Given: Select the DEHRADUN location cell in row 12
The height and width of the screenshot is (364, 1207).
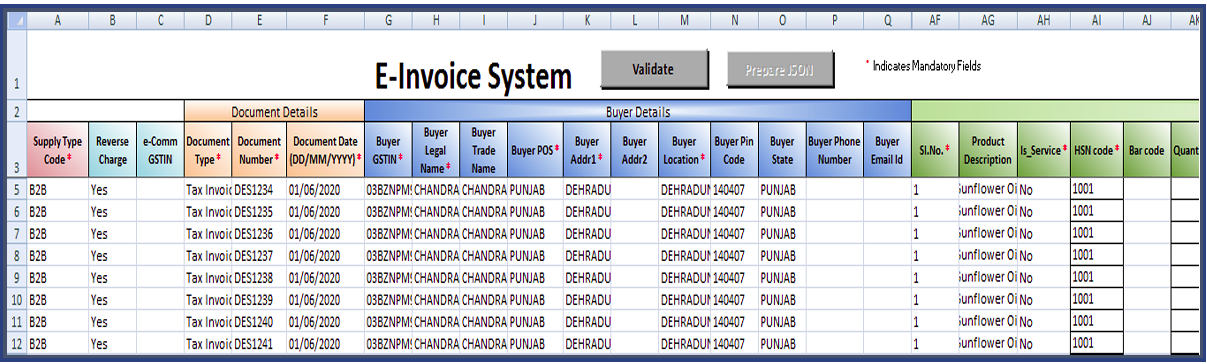Looking at the screenshot, I should 685,344.
